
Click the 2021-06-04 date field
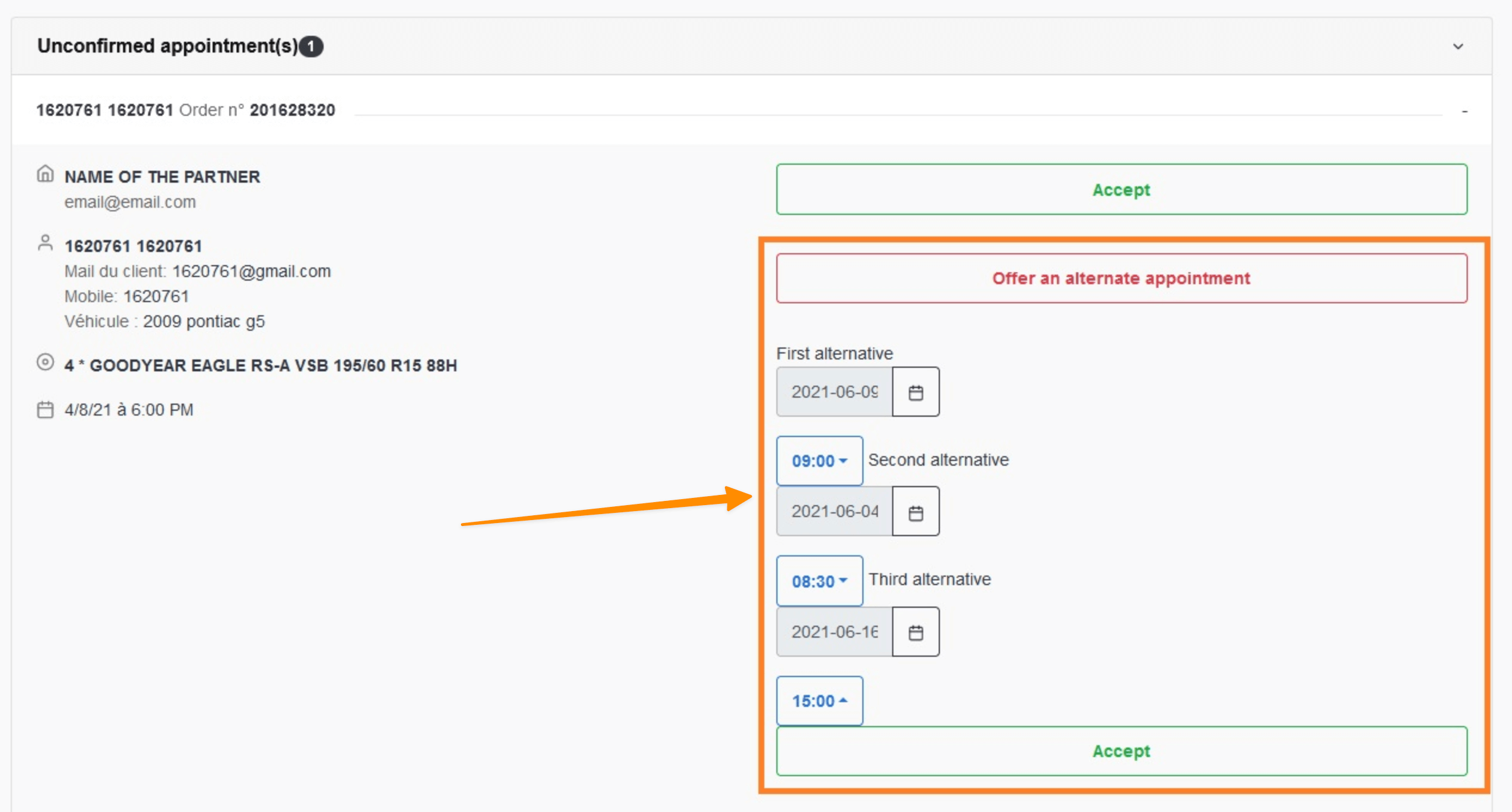834,512
